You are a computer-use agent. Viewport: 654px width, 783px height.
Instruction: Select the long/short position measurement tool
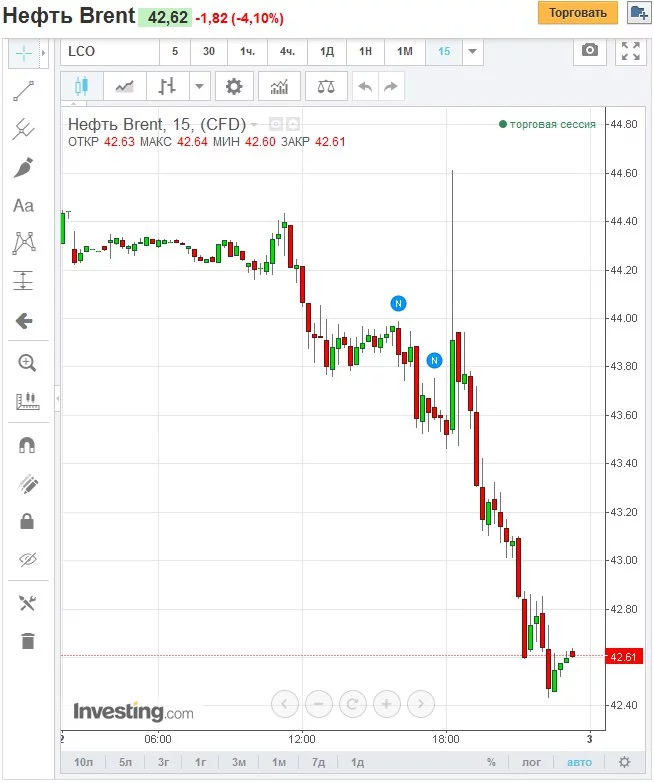[x=23, y=281]
